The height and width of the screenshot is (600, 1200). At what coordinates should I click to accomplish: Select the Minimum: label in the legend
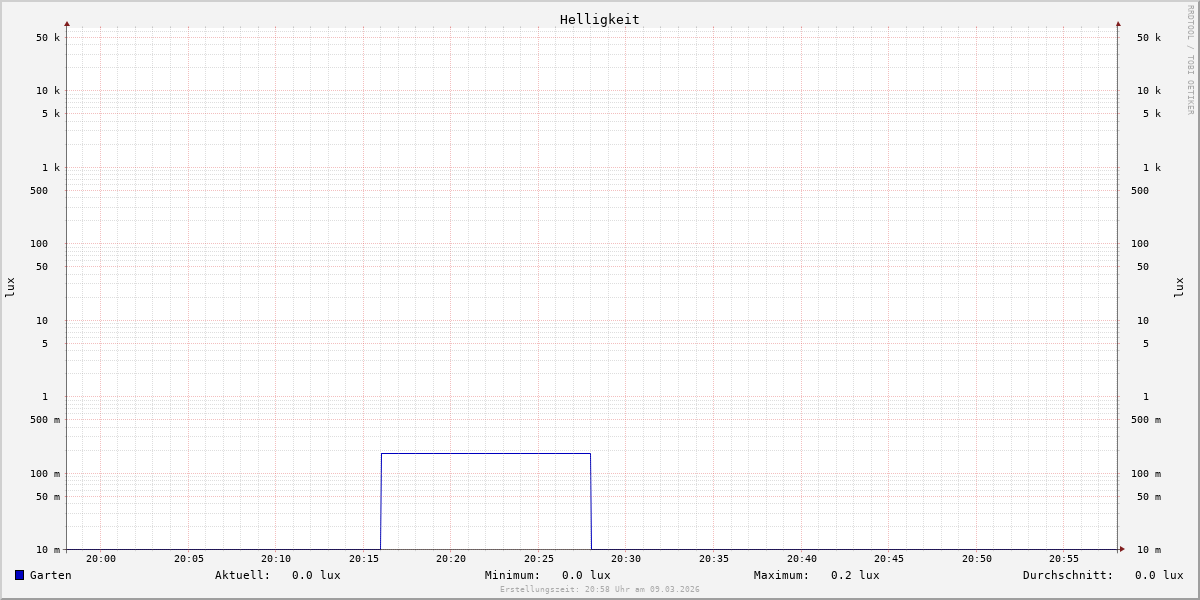[512, 575]
